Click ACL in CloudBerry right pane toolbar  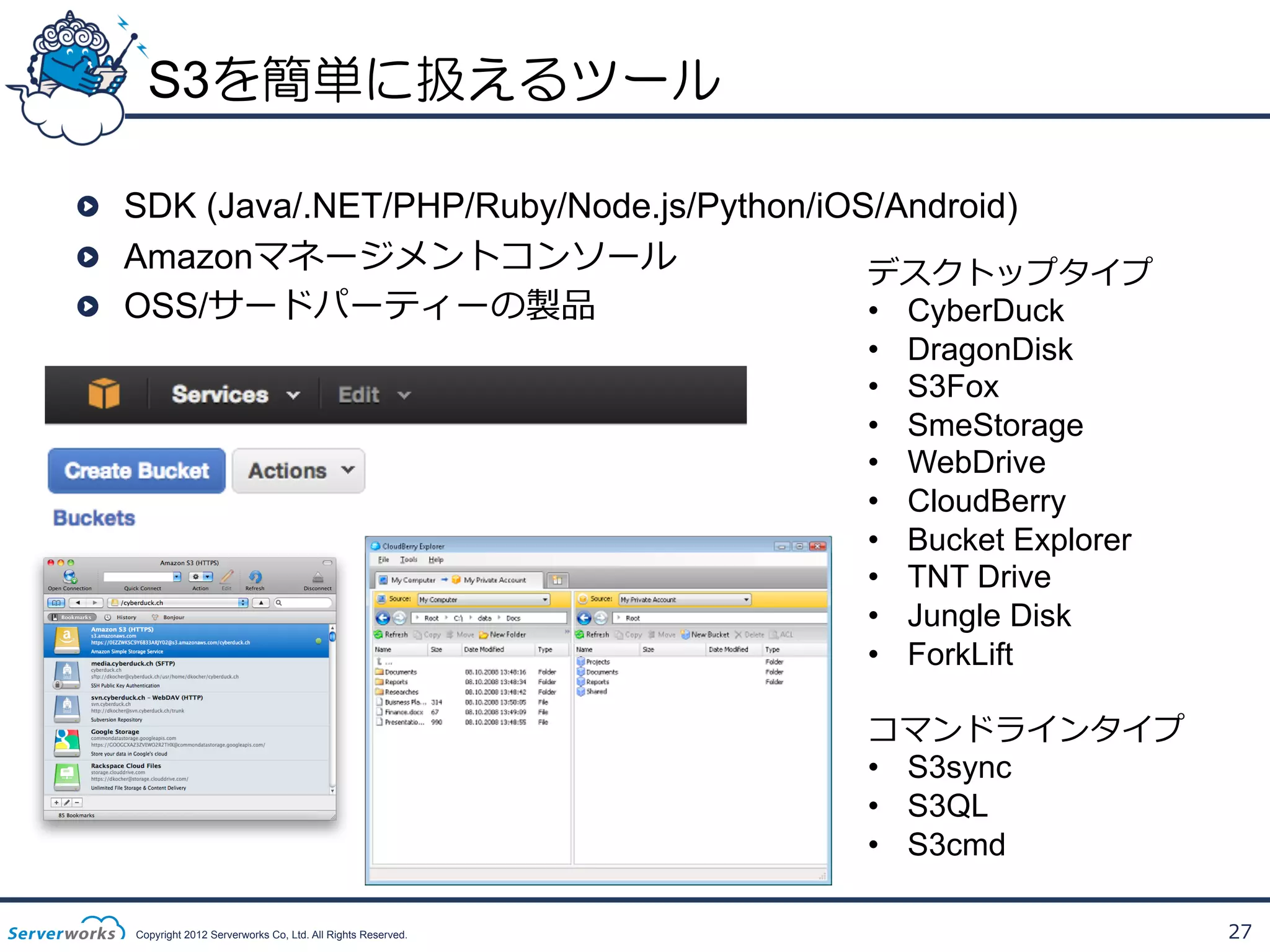[782, 635]
